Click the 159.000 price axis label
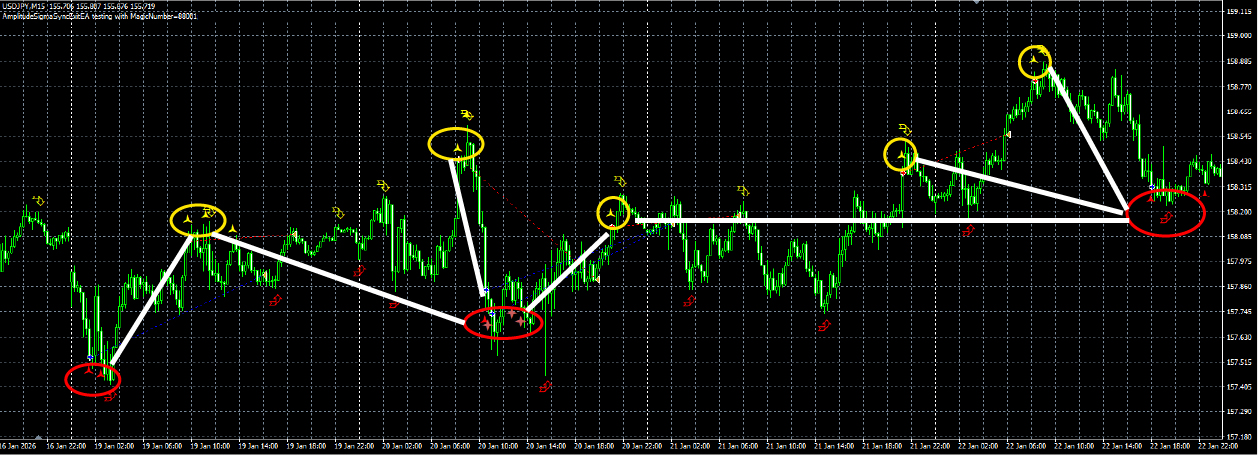The width and height of the screenshot is (1258, 455). pyautogui.click(x=1239, y=35)
